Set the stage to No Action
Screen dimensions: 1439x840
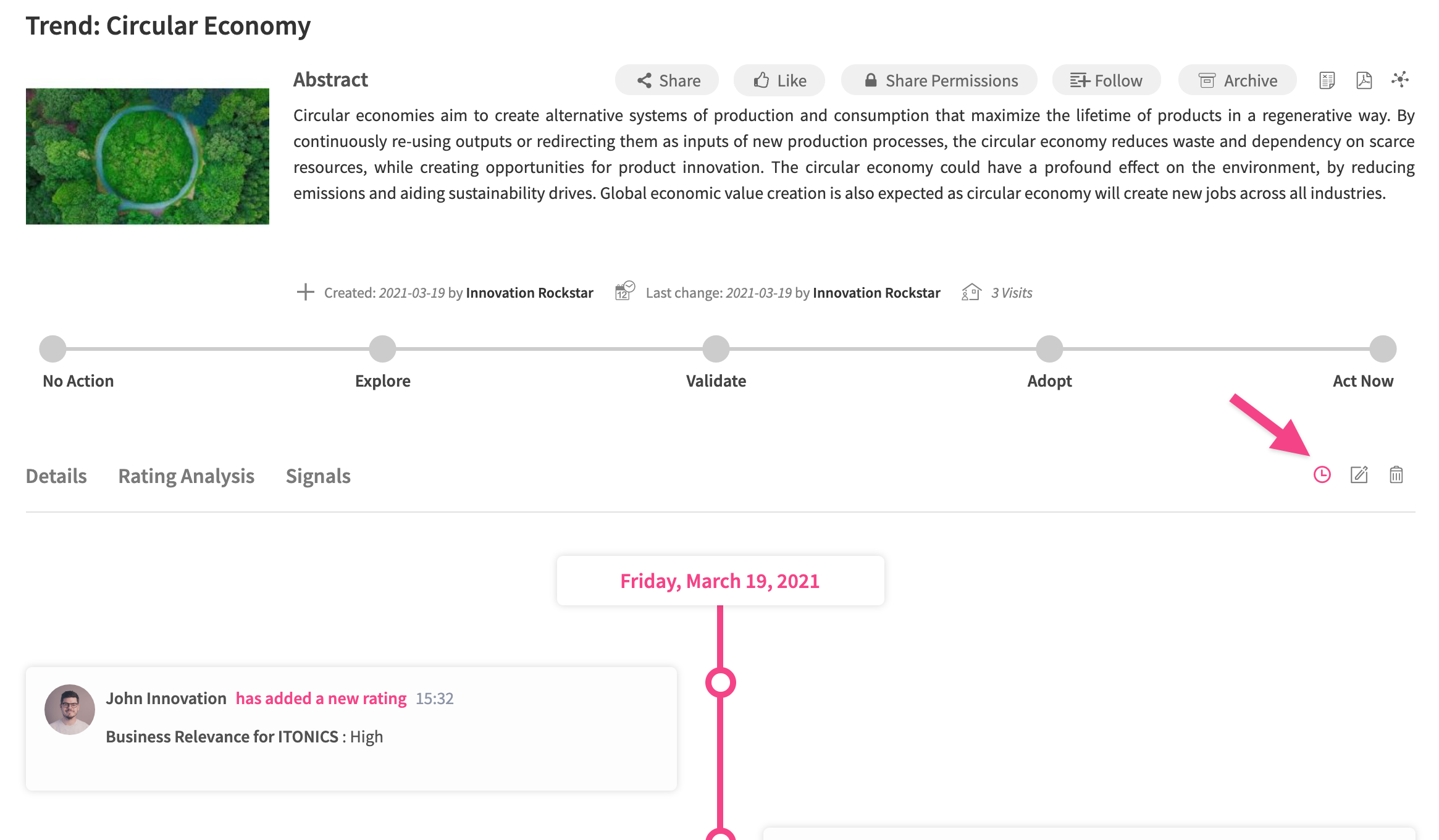tap(52, 349)
